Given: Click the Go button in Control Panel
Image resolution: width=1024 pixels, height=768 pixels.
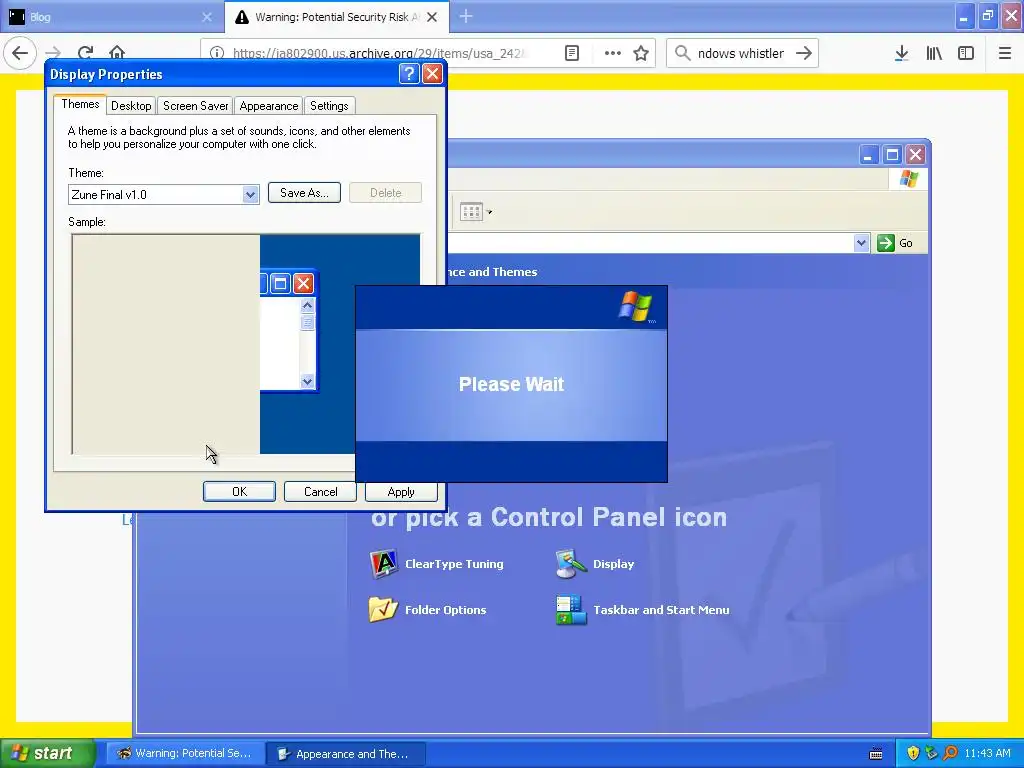Looking at the screenshot, I should [895, 243].
